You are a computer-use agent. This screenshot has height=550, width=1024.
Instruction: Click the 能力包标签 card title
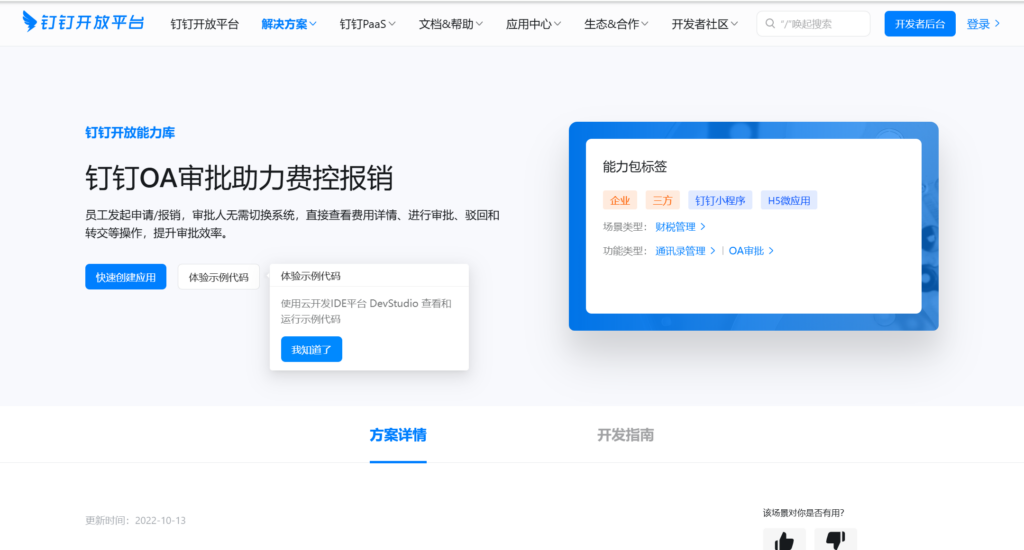[x=635, y=167]
